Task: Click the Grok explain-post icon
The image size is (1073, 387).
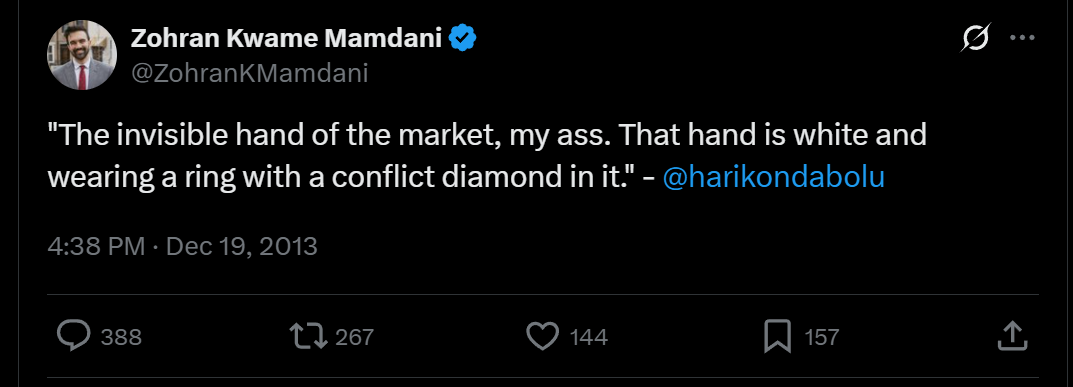Action: (975, 38)
